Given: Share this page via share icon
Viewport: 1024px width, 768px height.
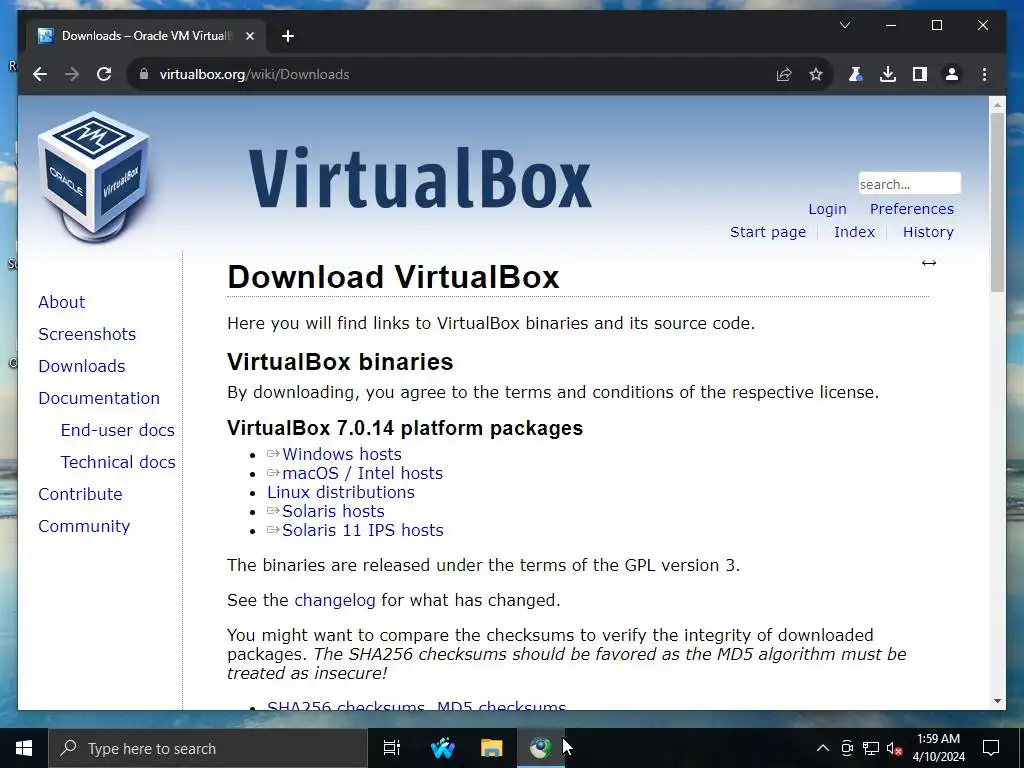Looking at the screenshot, I should [784, 74].
